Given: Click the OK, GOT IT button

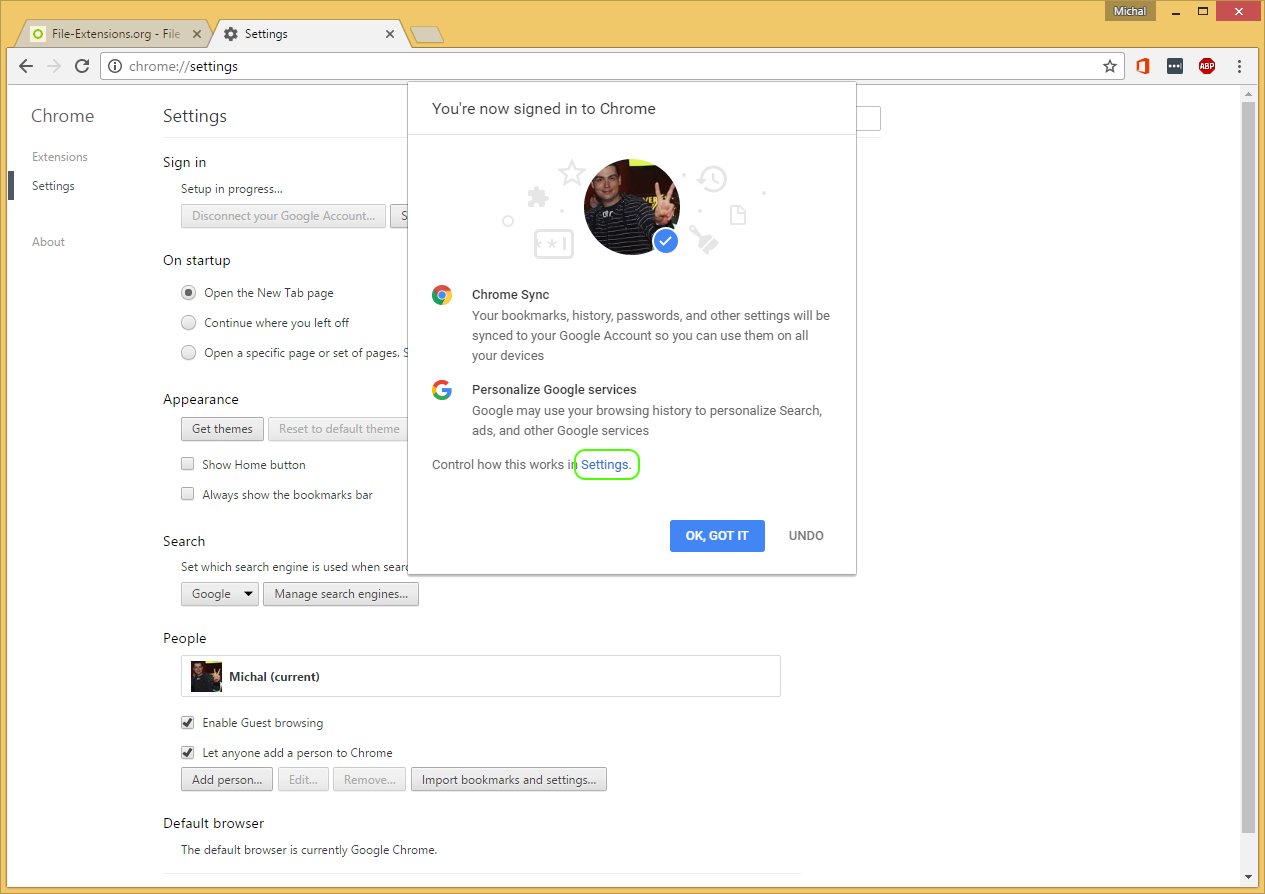Looking at the screenshot, I should pos(717,535).
